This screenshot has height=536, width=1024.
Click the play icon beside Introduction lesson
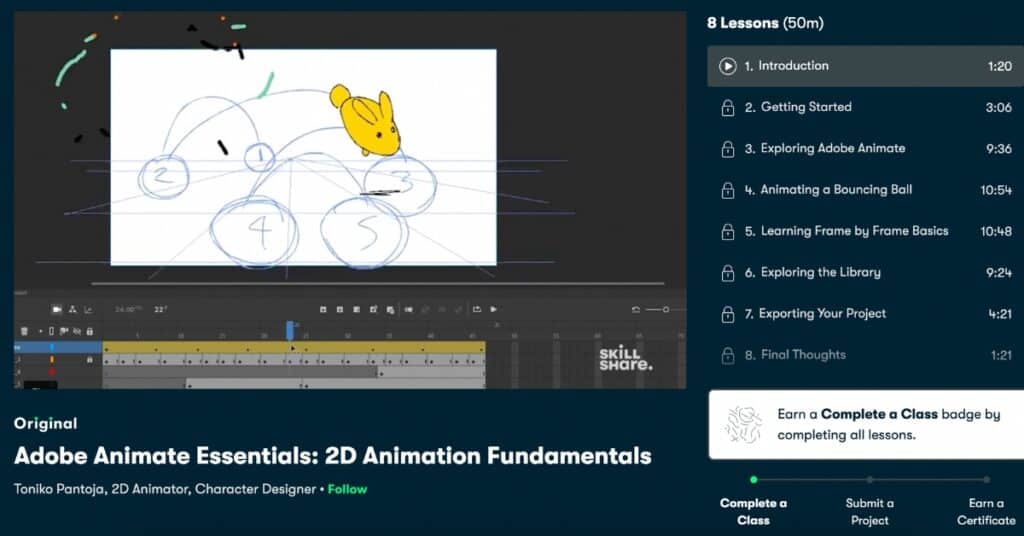pyautogui.click(x=728, y=67)
